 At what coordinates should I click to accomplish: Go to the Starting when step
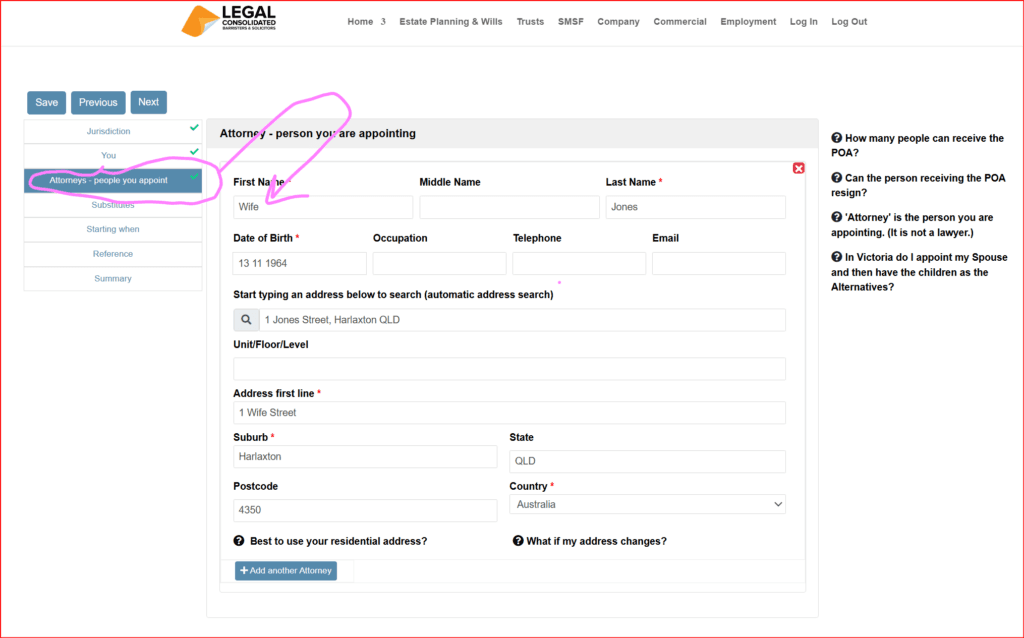click(x=112, y=229)
